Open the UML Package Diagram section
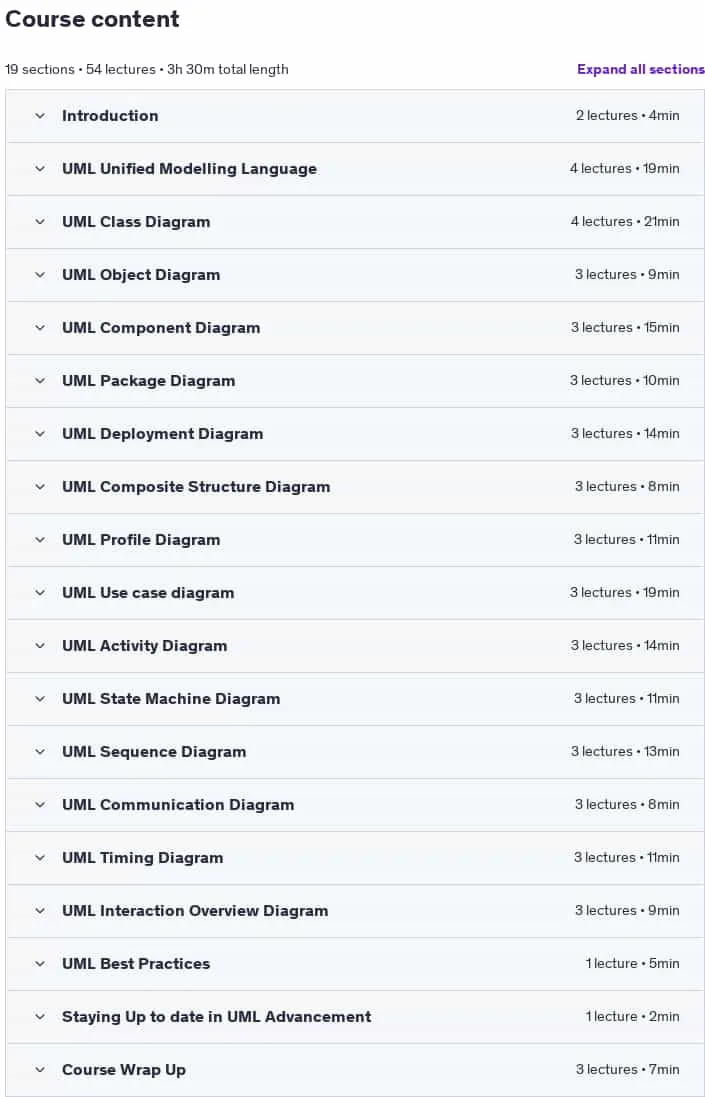The width and height of the screenshot is (705, 1097). [x=356, y=381]
